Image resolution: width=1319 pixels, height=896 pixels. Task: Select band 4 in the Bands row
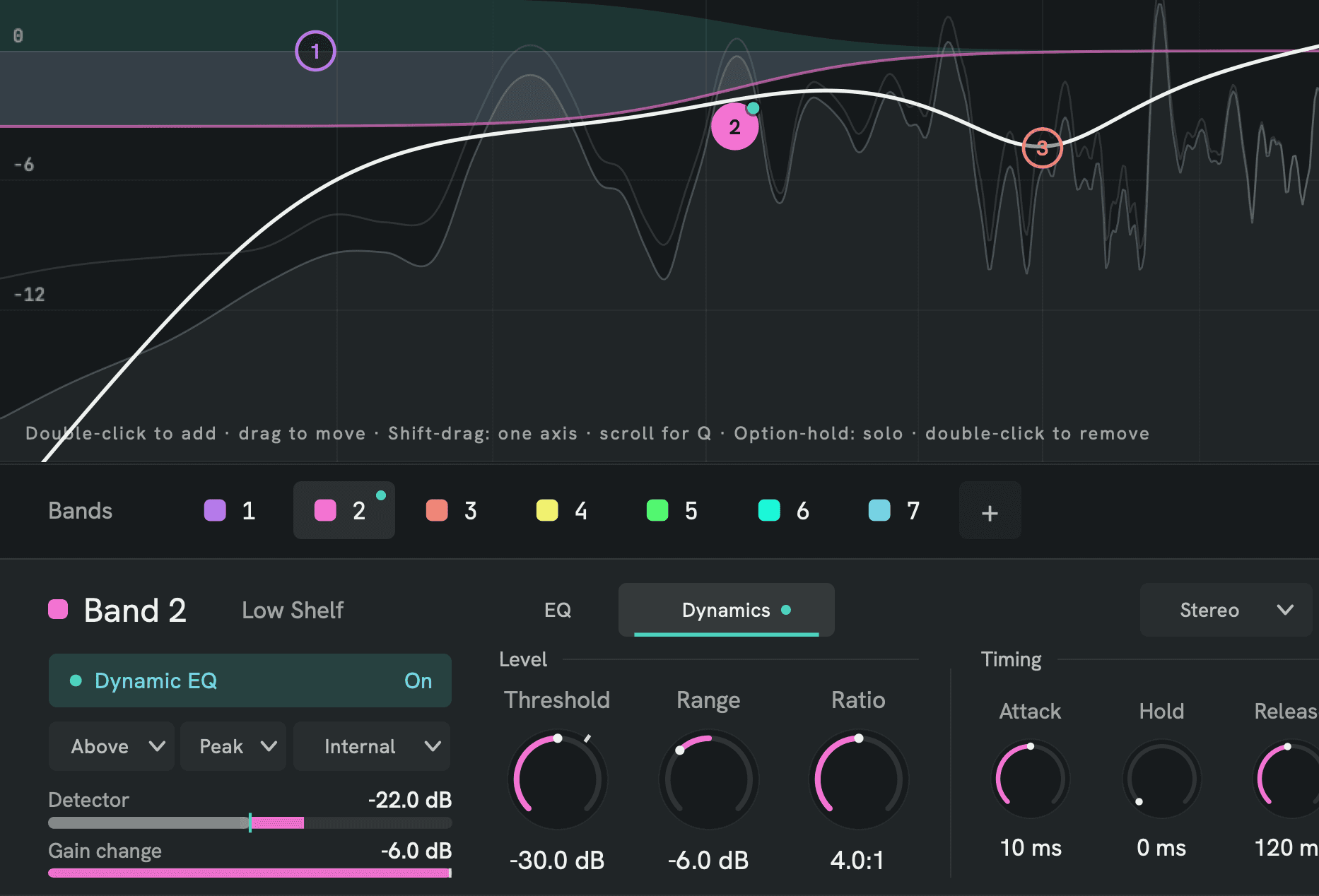[562, 510]
